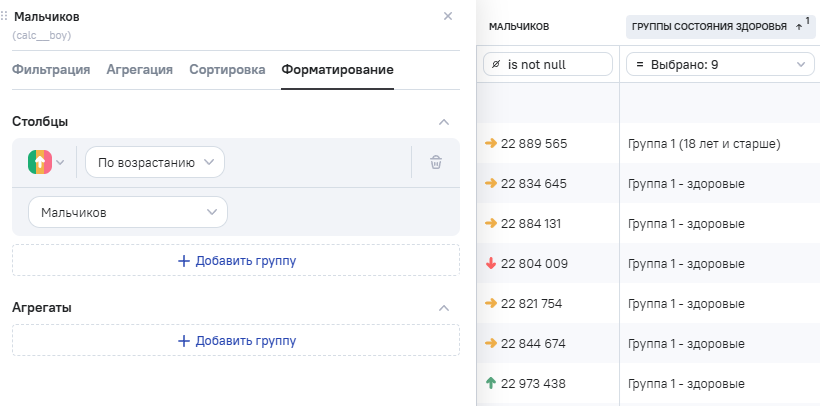Collapse the Агрегаты section

tap(444, 307)
